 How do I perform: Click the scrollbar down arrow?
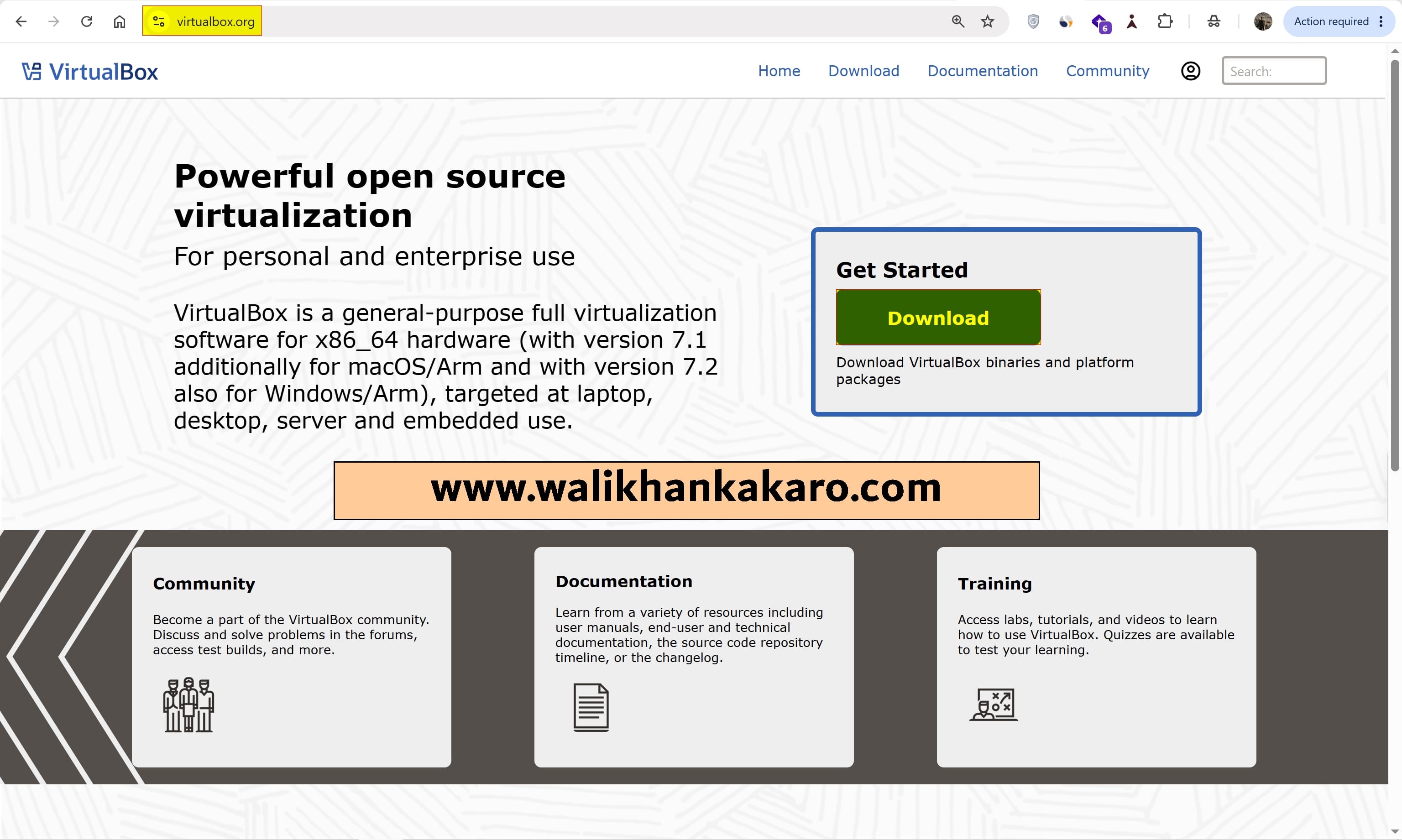pos(1395,831)
